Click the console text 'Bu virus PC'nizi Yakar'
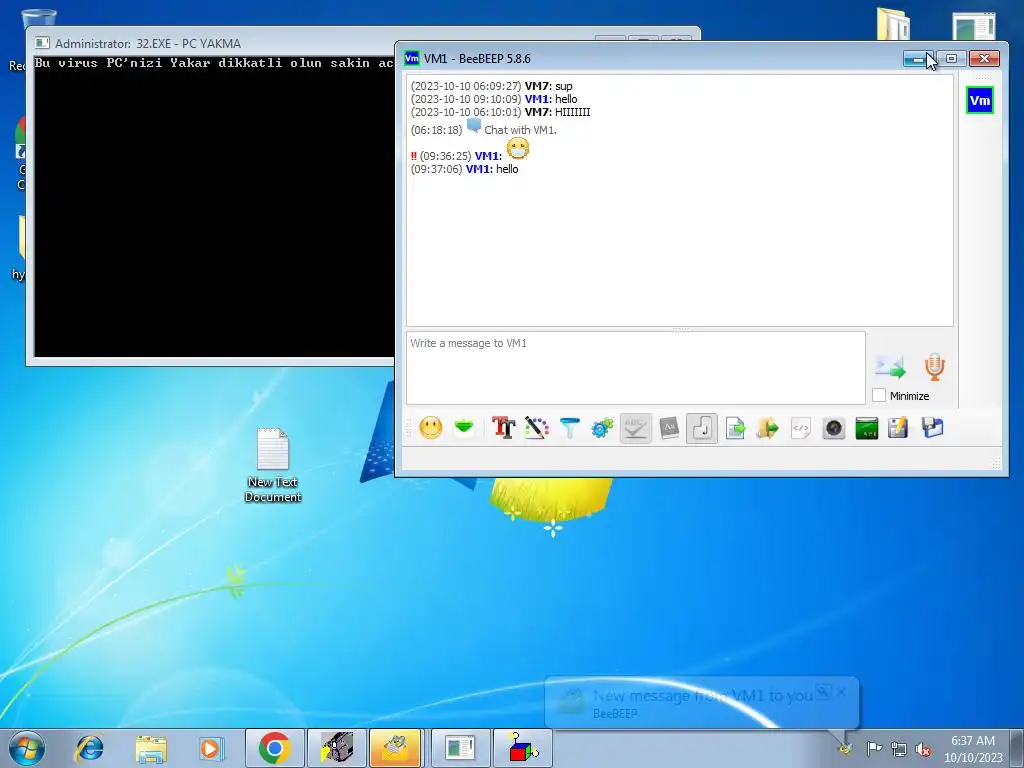The width and height of the screenshot is (1024, 768). [123, 63]
